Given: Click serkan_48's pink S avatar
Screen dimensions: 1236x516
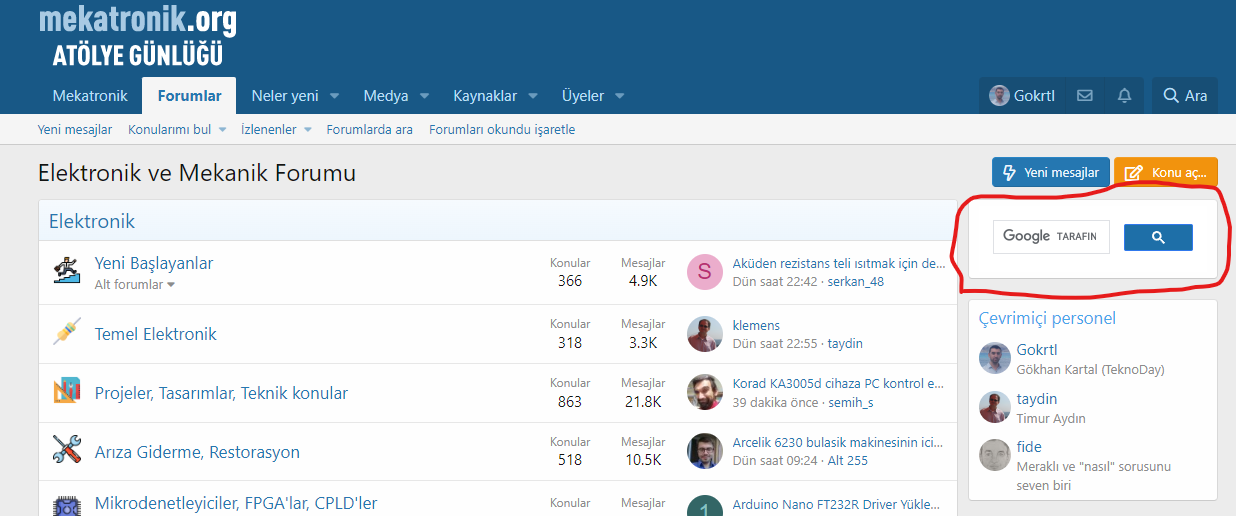Looking at the screenshot, I should [x=704, y=272].
